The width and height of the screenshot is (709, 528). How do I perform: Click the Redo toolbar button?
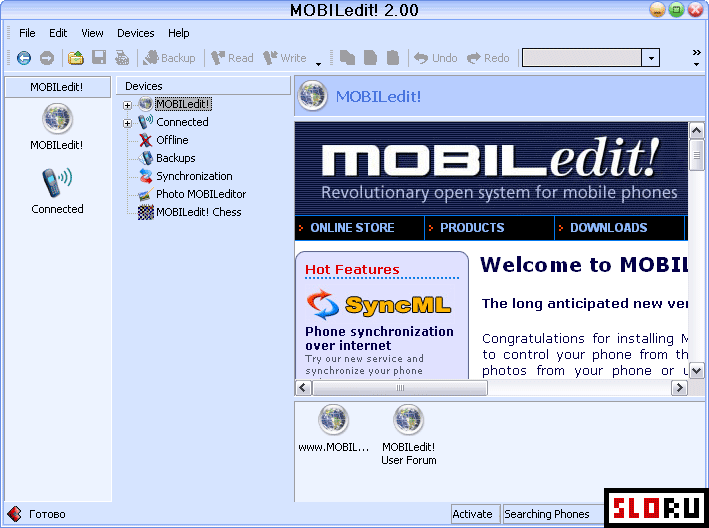488,58
